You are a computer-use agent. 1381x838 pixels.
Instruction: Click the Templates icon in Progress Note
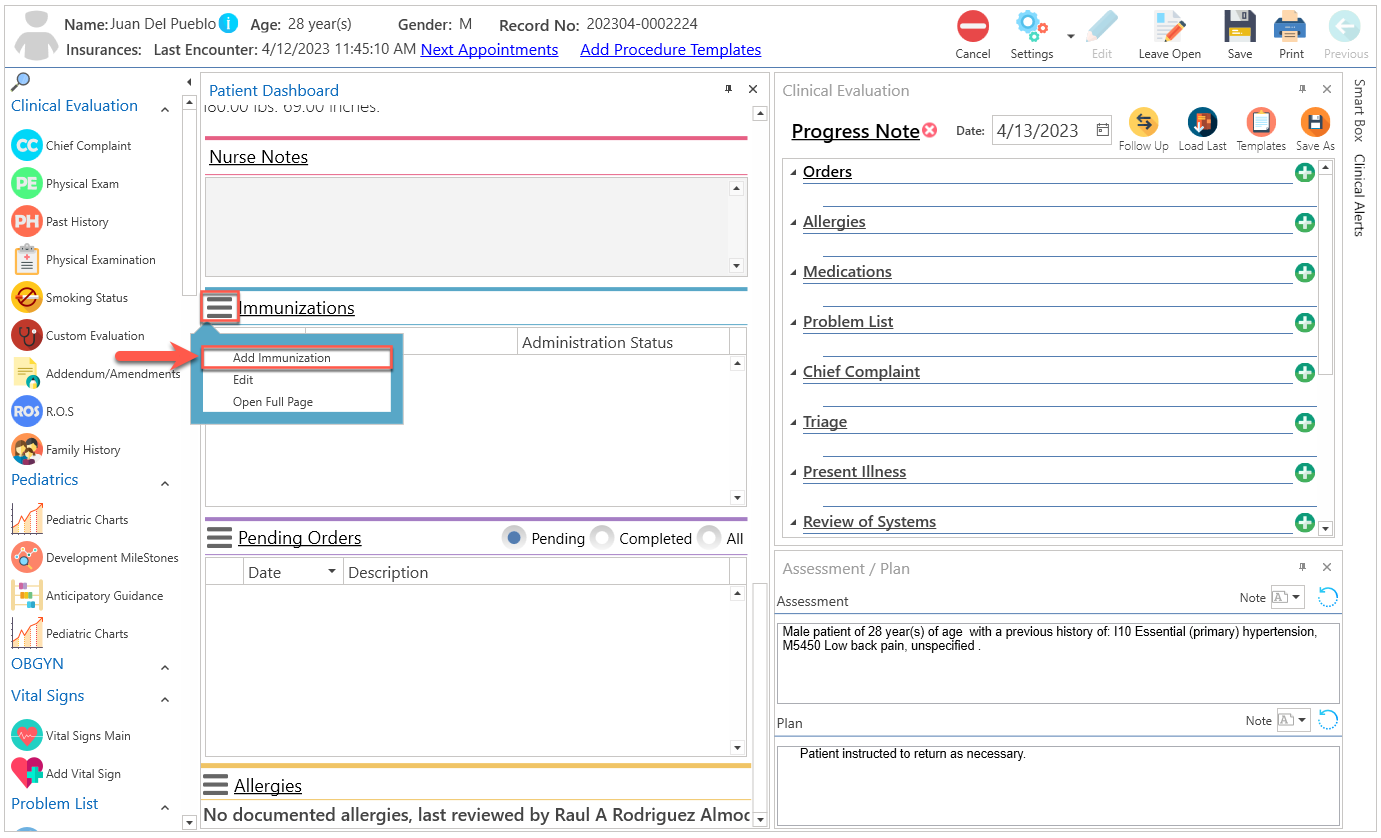pyautogui.click(x=1261, y=123)
